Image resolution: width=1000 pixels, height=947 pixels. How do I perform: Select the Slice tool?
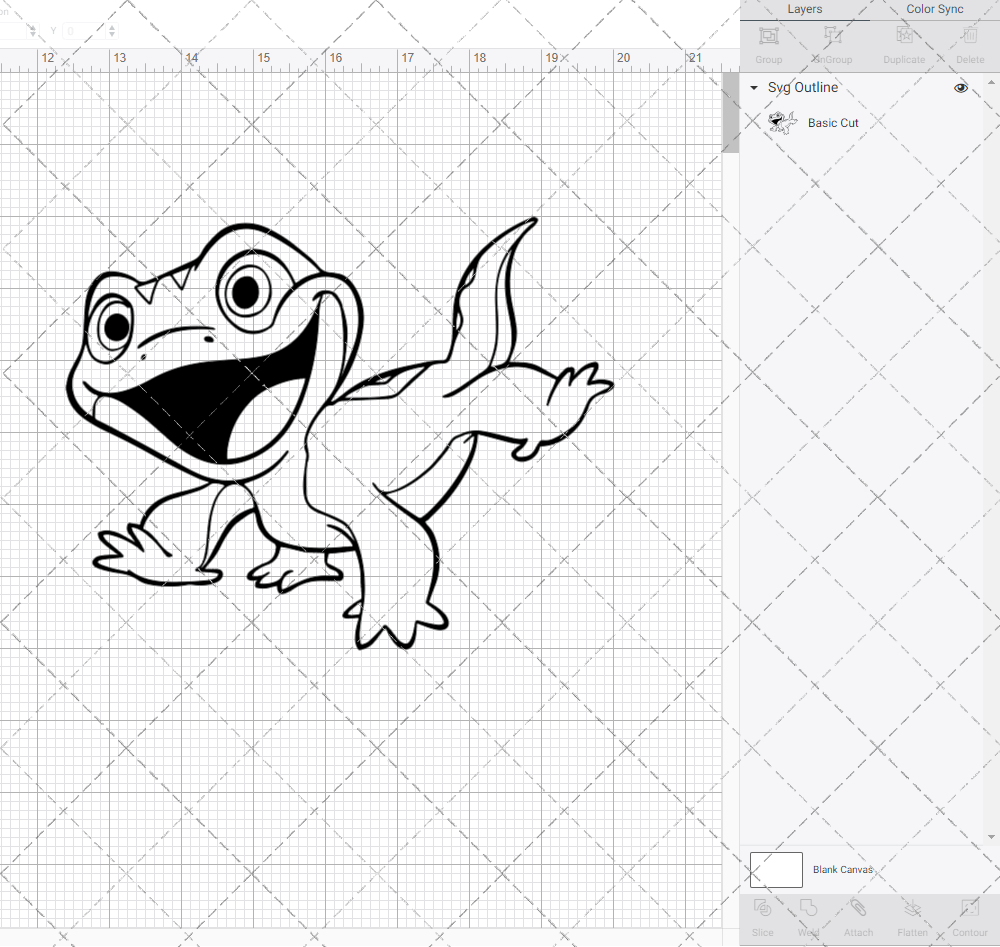pyautogui.click(x=762, y=909)
